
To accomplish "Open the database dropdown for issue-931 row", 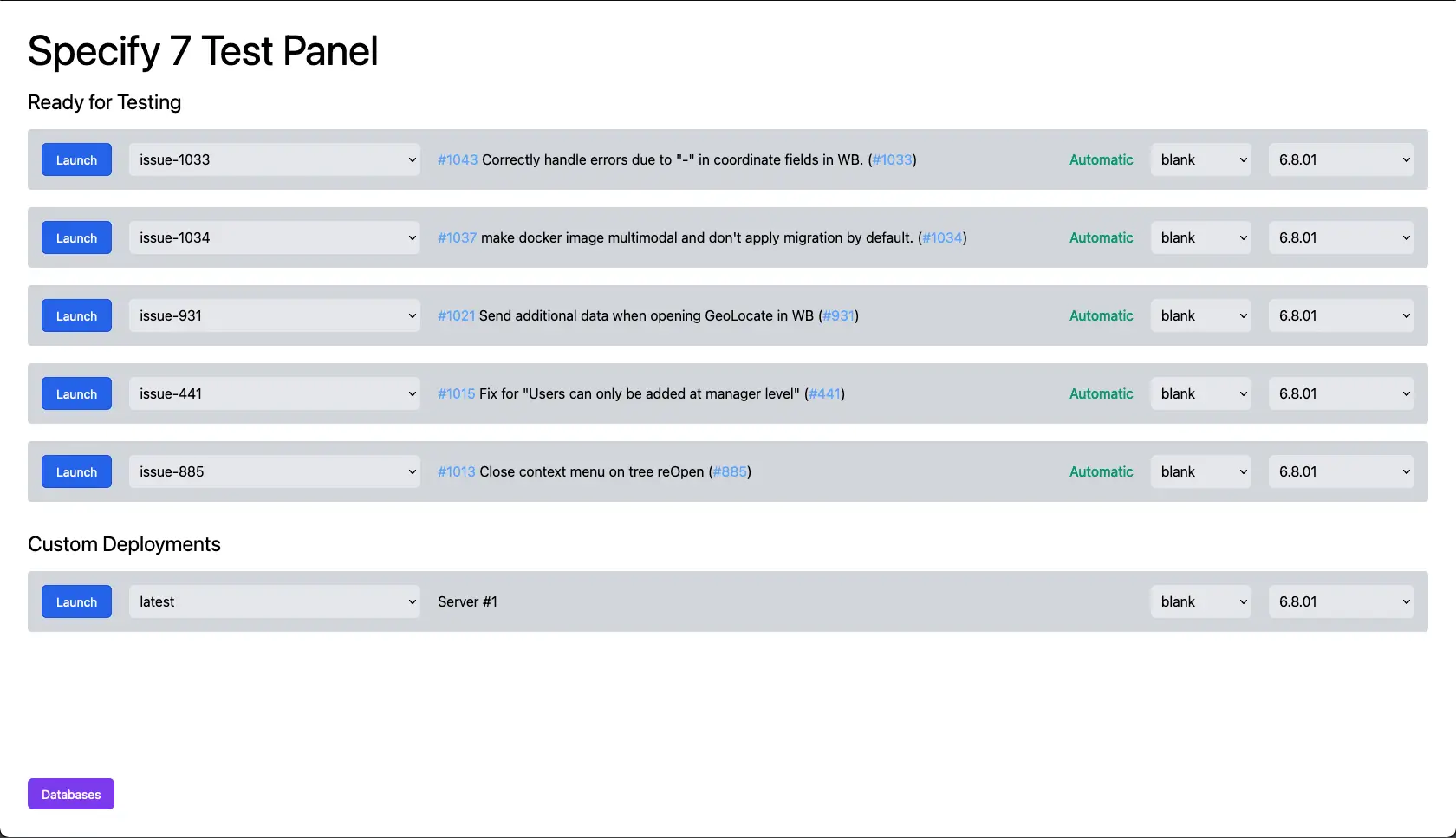I will point(1200,315).
